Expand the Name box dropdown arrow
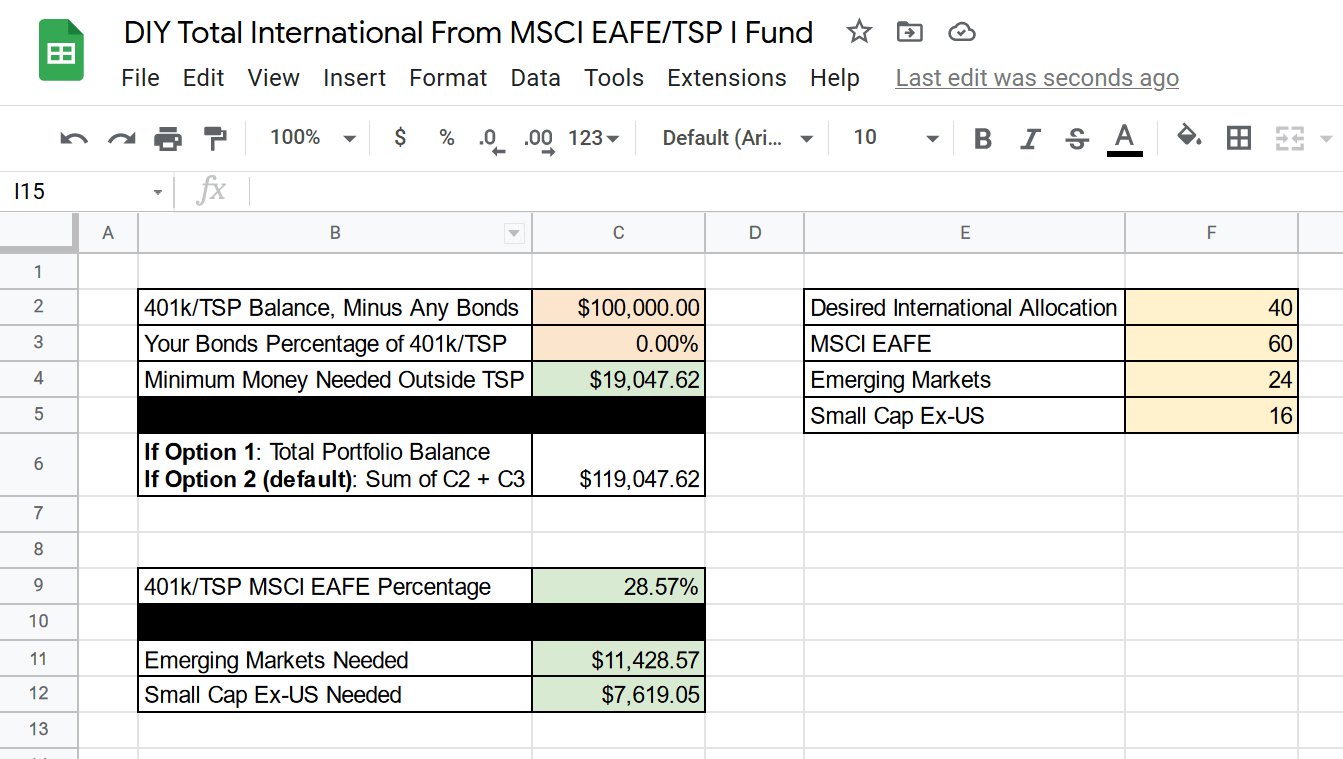 [x=158, y=191]
